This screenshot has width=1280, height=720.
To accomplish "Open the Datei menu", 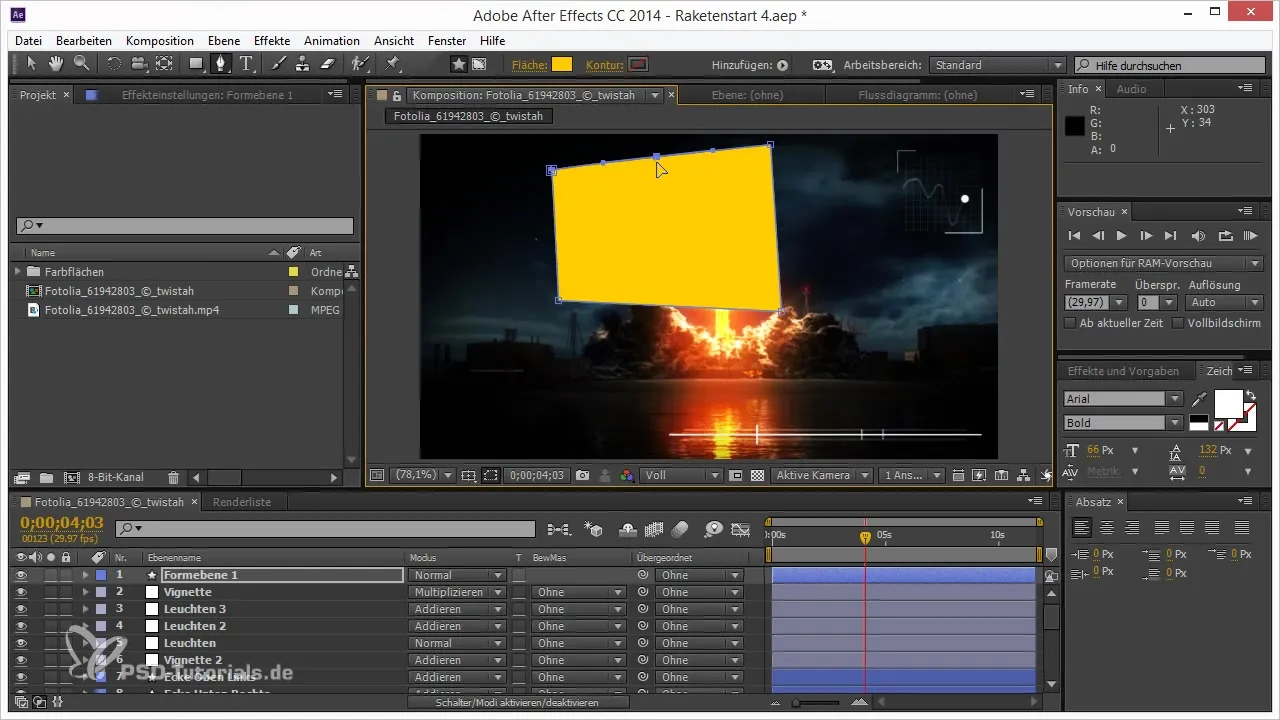I will point(29,41).
